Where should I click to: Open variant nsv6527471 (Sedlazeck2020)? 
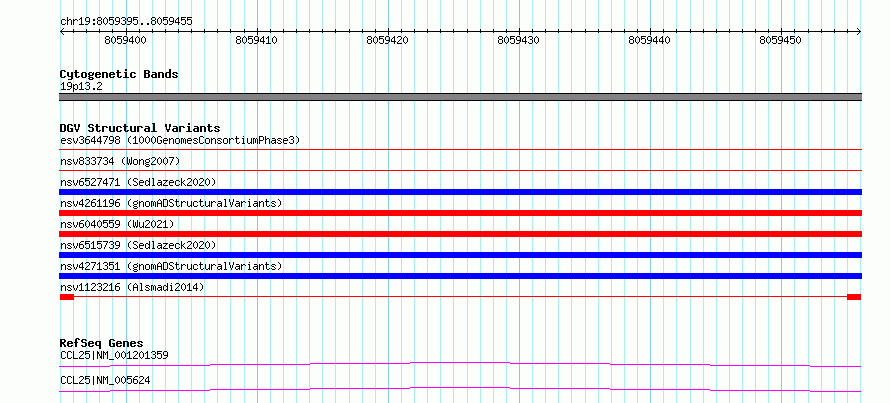tap(138, 182)
